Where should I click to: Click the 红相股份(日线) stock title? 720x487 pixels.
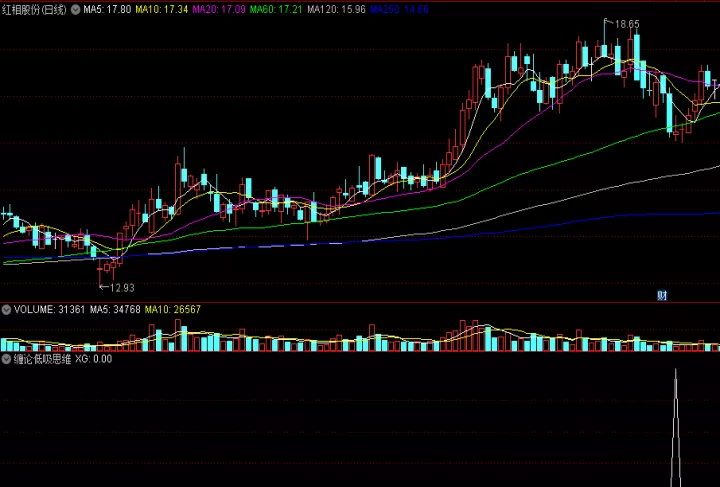point(34,9)
